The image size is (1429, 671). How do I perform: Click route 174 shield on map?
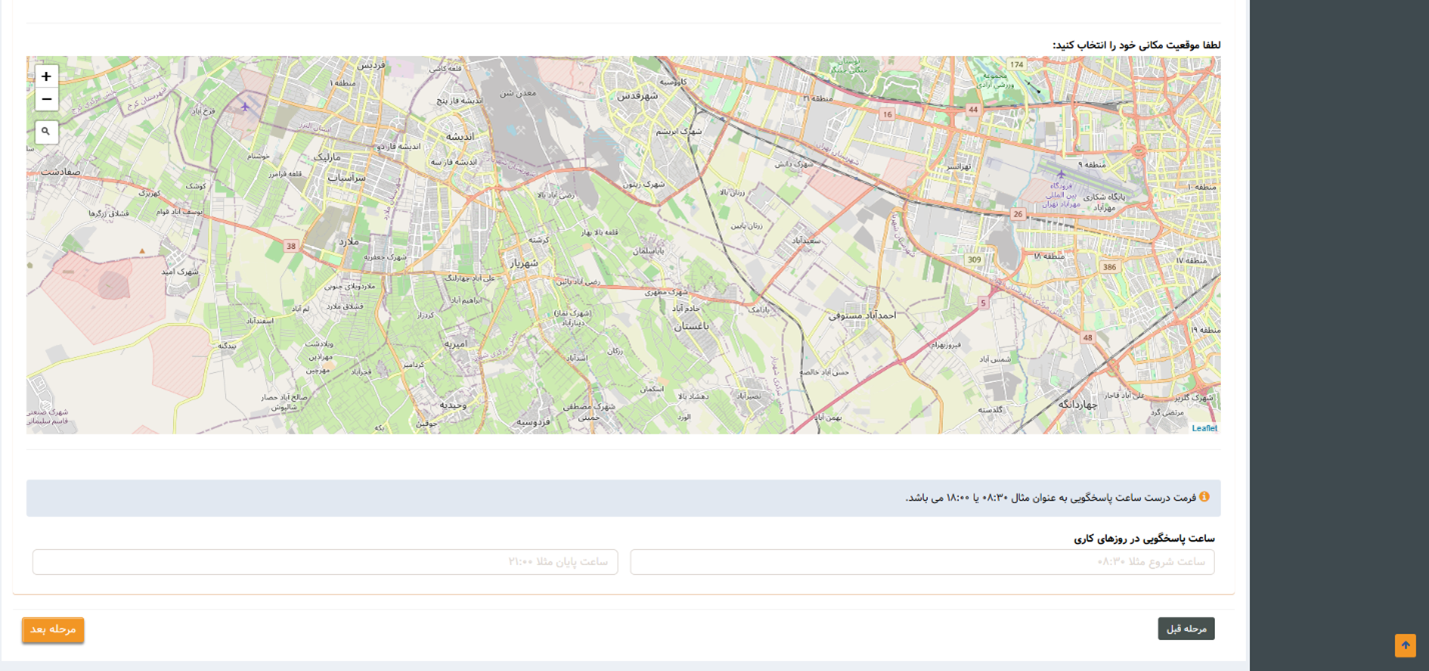[x=1017, y=65]
